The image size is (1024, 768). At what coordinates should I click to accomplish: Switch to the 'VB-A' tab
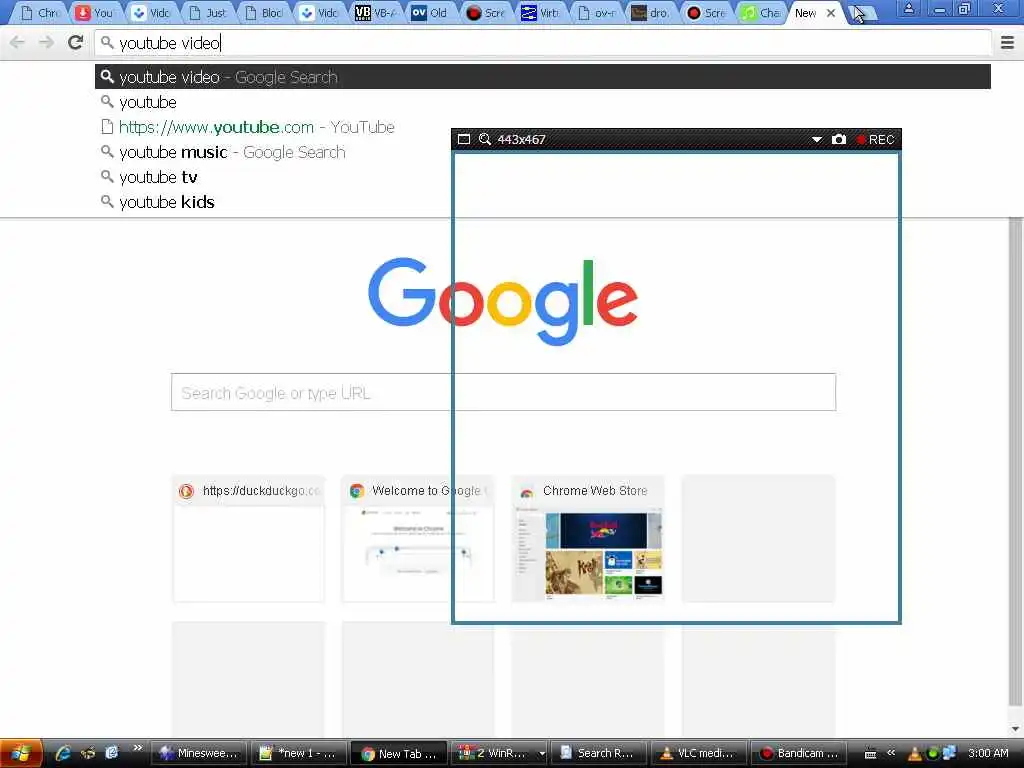point(376,13)
